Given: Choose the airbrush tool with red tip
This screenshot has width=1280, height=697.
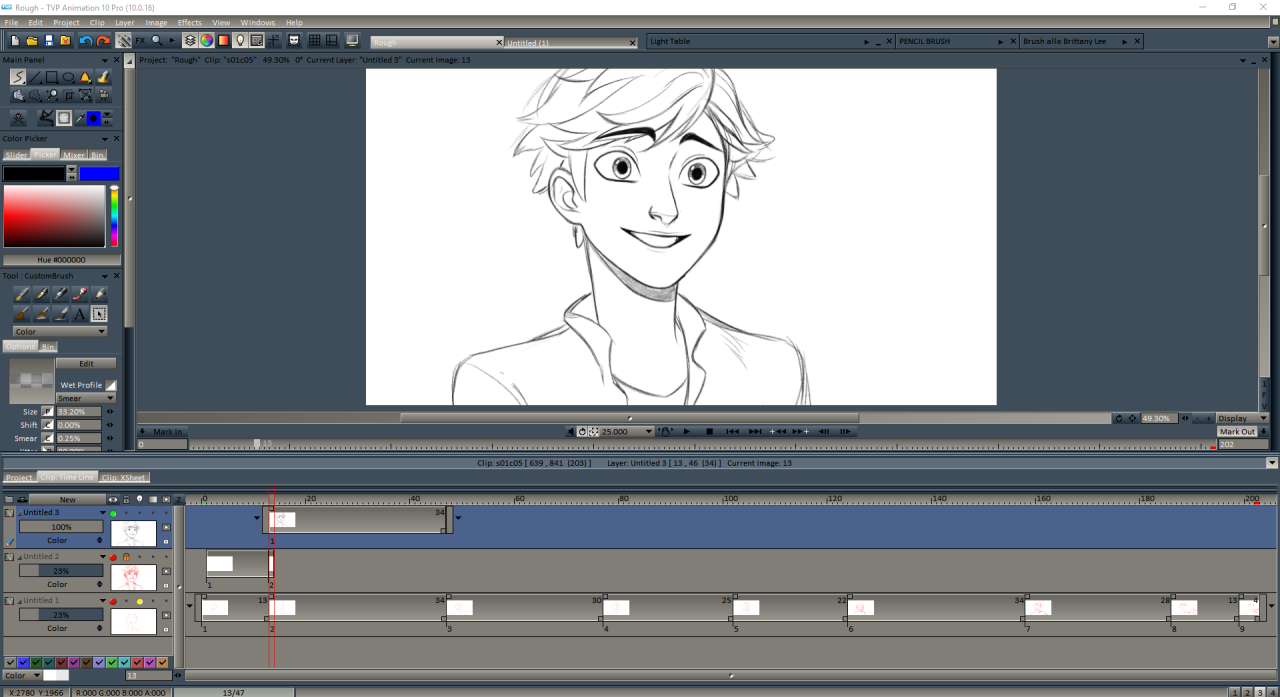Looking at the screenshot, I should click(80, 293).
